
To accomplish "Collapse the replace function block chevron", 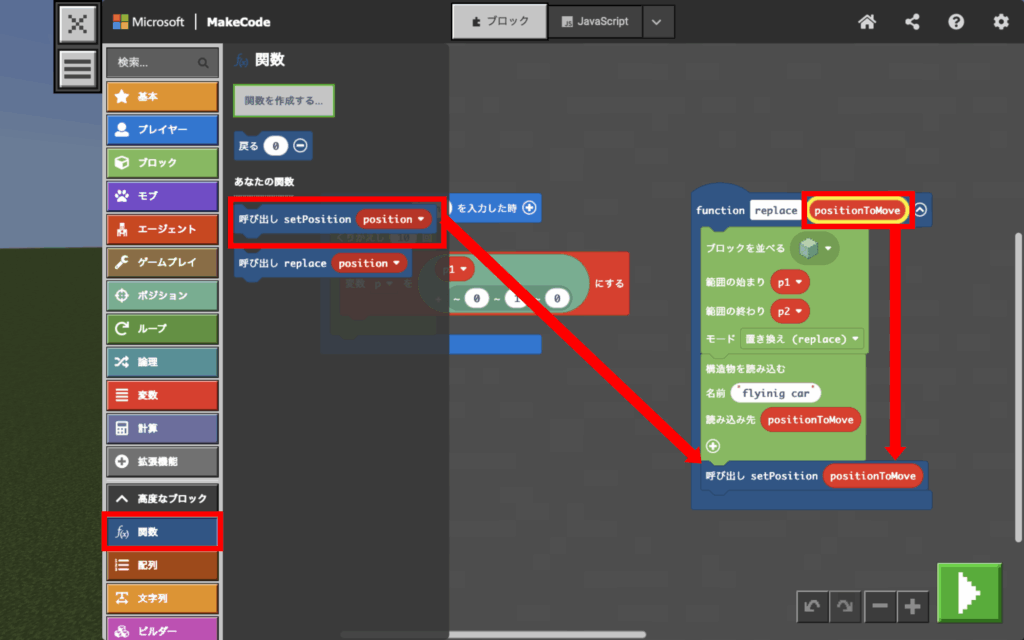I will 920,210.
